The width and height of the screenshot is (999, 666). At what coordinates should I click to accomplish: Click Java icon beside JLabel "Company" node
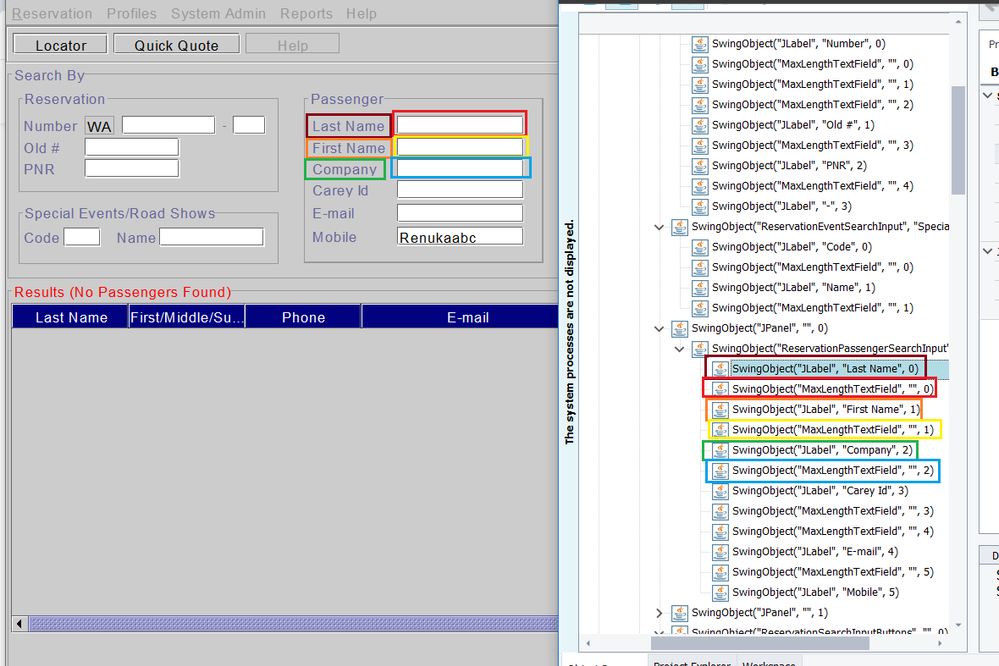click(x=720, y=450)
